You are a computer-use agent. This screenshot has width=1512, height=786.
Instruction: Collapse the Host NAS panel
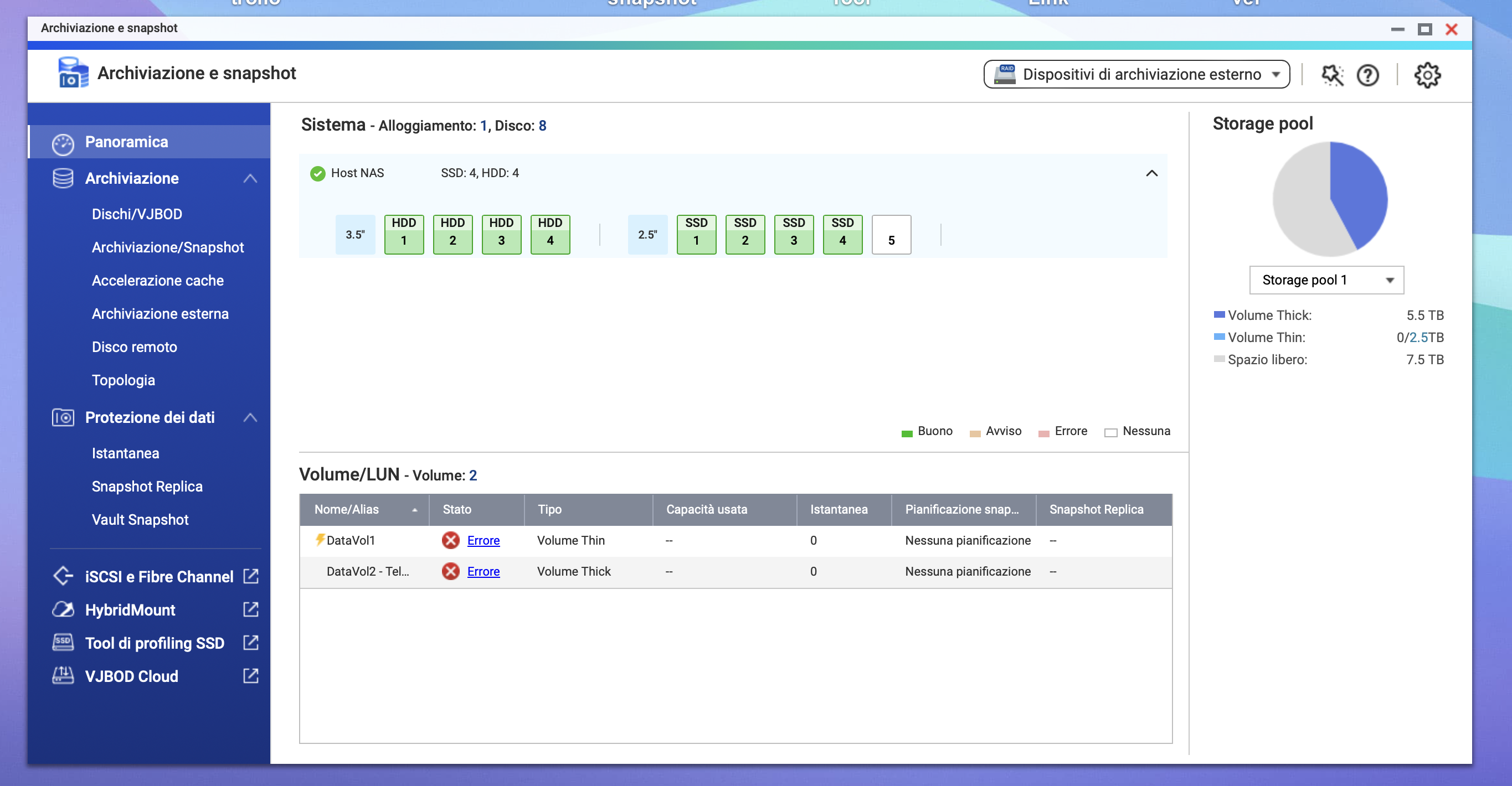point(1151,173)
